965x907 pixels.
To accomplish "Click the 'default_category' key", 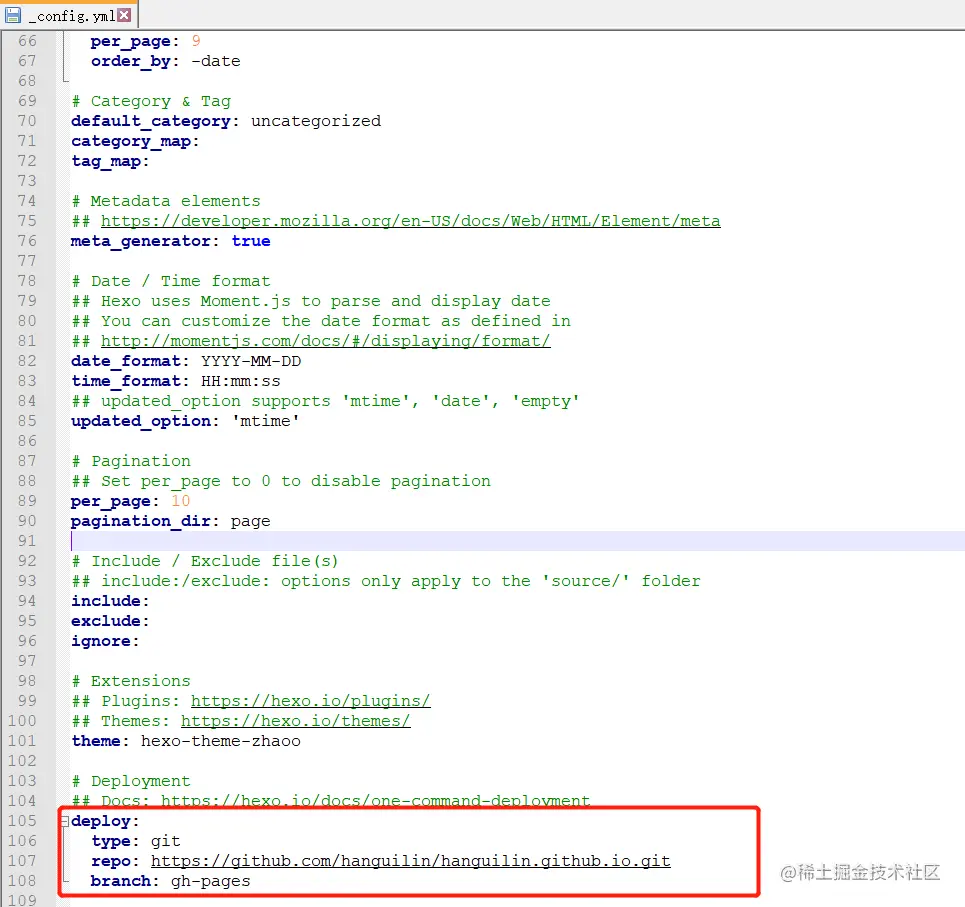I will tap(151, 121).
